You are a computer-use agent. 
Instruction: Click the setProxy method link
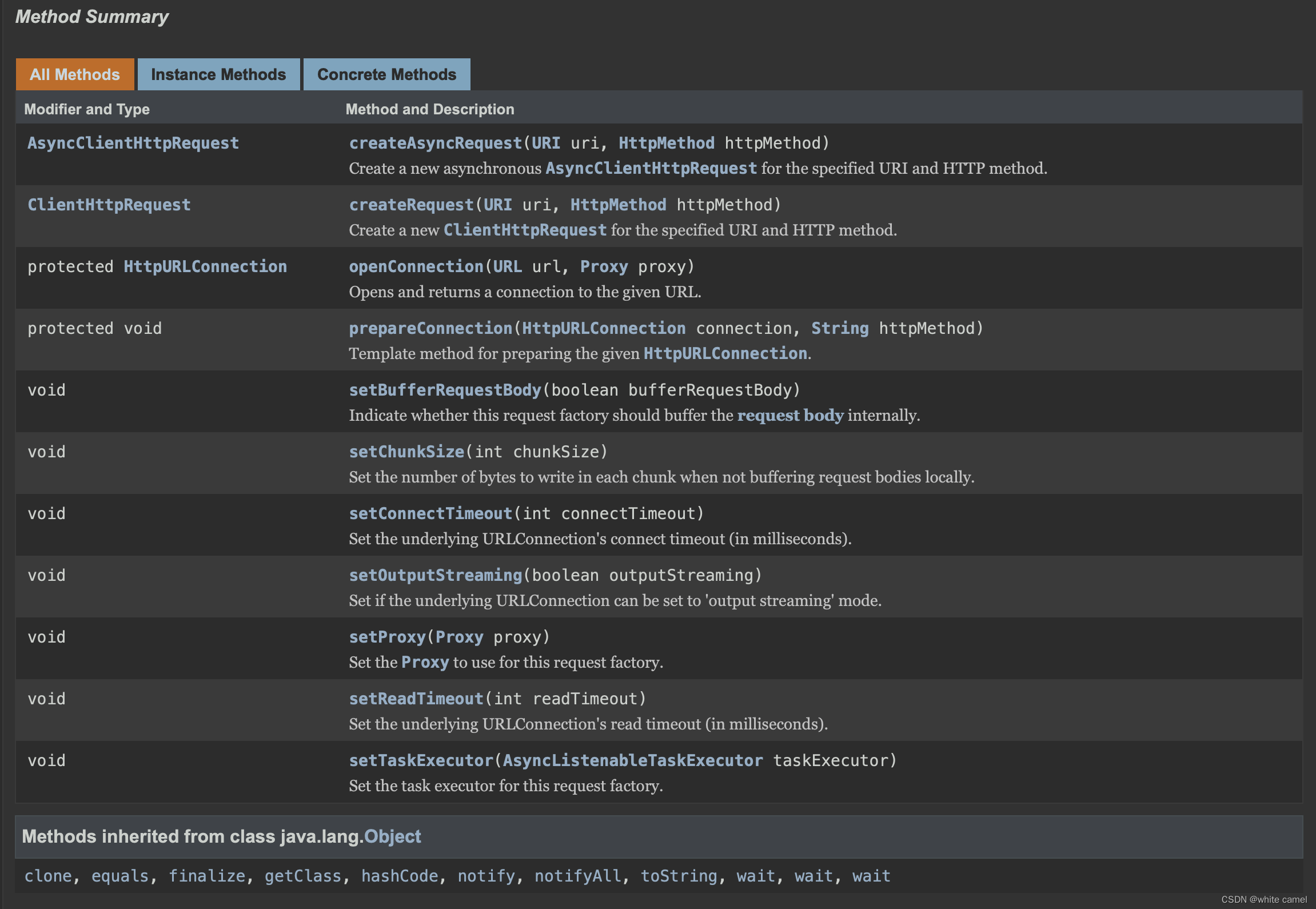(x=387, y=637)
